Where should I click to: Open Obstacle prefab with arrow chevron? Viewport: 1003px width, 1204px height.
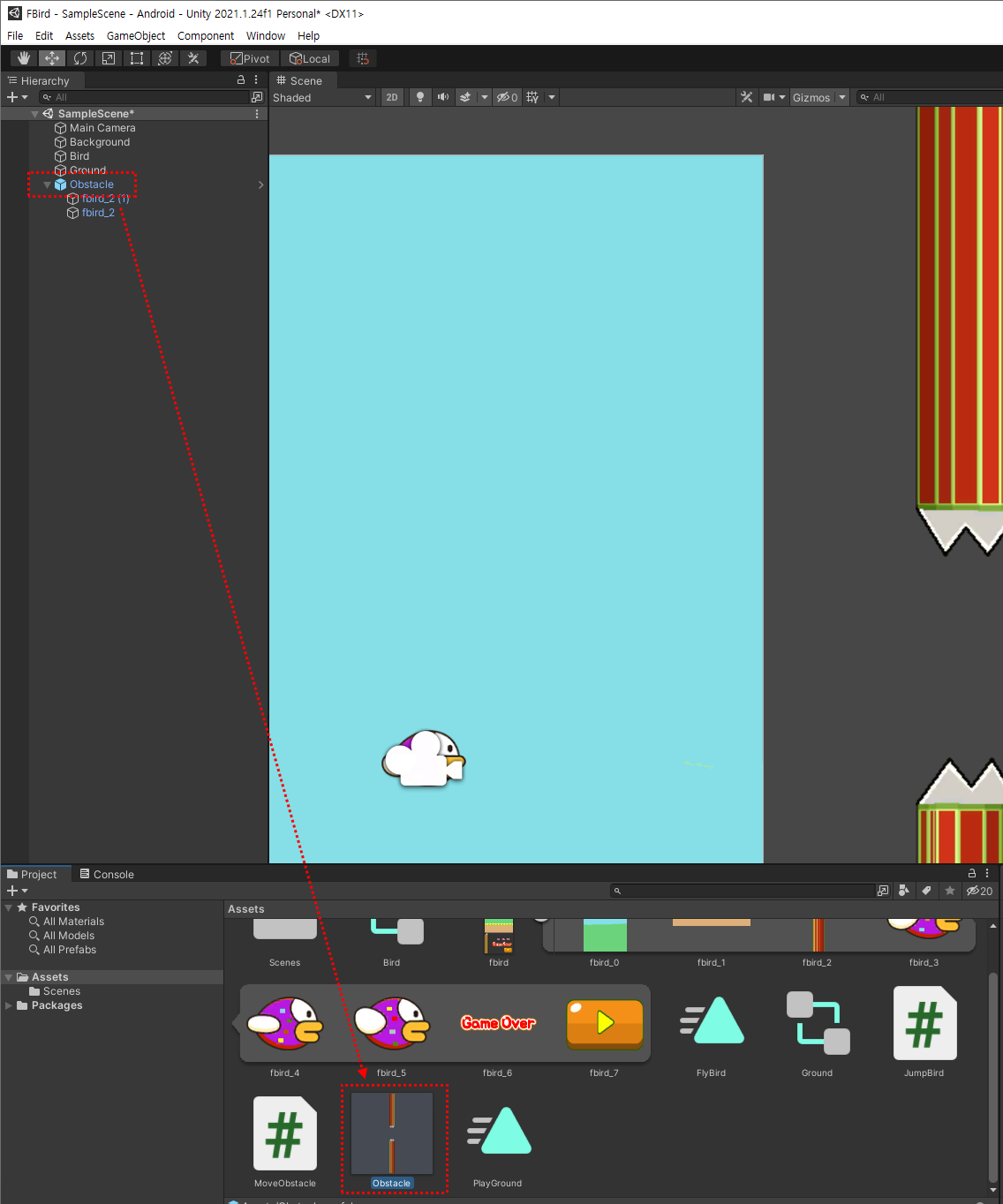(x=260, y=184)
